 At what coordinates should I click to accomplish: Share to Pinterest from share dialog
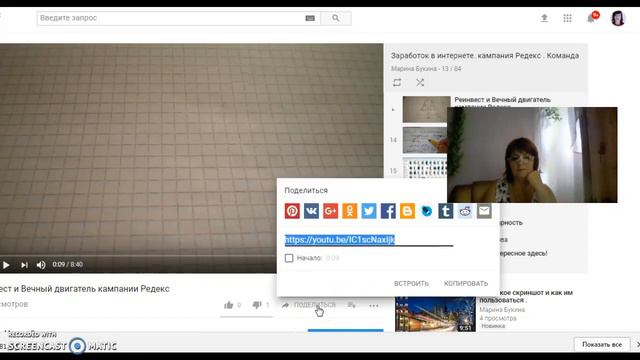(x=292, y=211)
